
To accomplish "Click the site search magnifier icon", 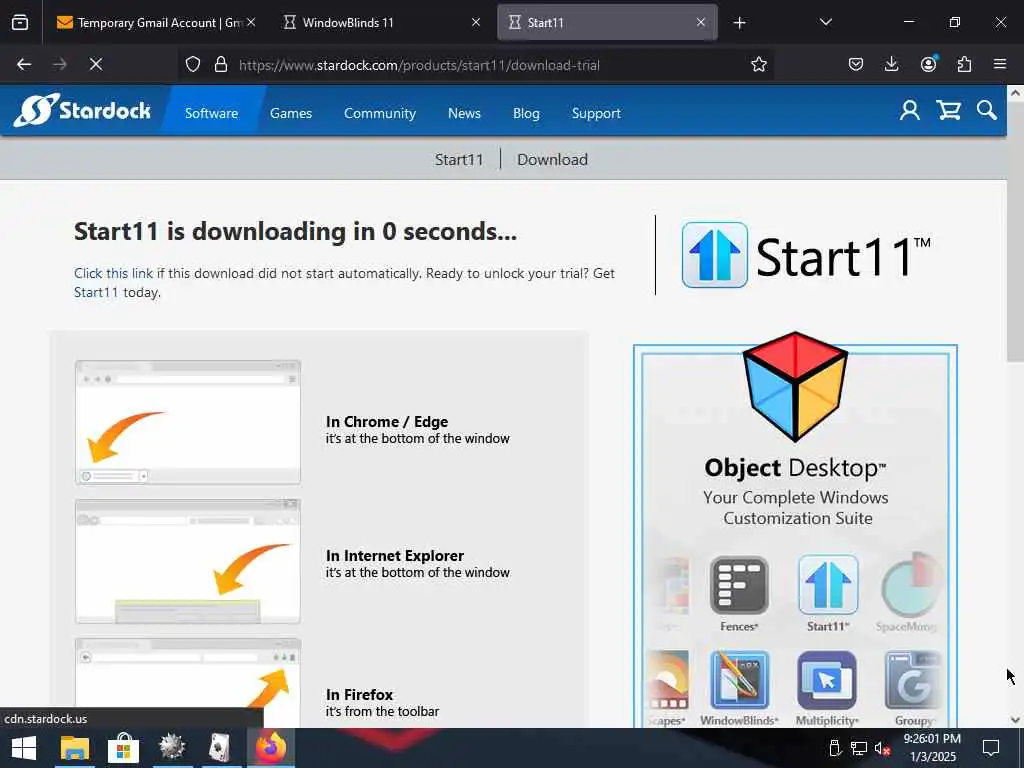I will tap(986, 110).
